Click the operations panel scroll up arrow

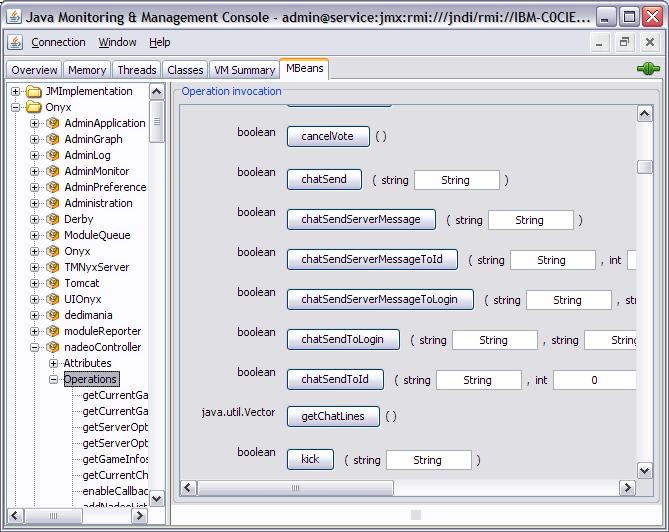(x=644, y=114)
